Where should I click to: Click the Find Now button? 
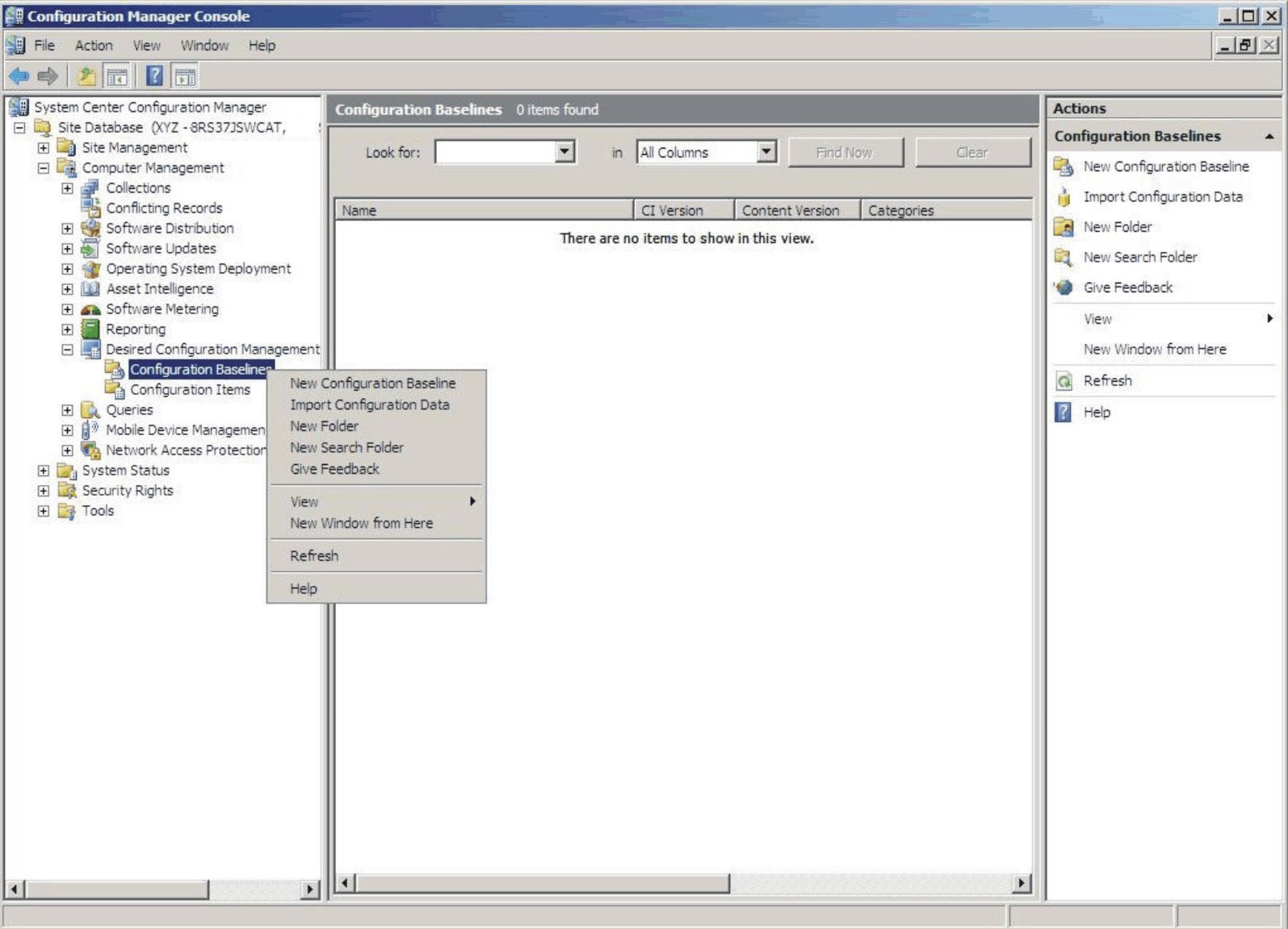(845, 153)
